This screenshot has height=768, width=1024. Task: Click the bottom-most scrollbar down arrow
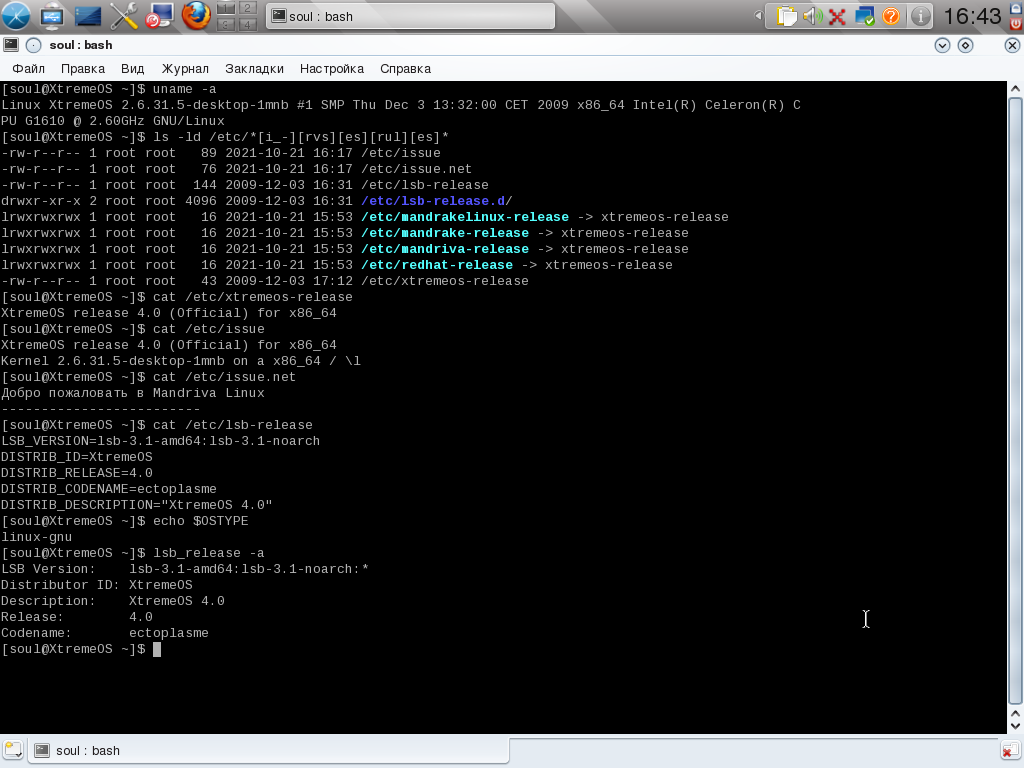pyautogui.click(x=1015, y=726)
